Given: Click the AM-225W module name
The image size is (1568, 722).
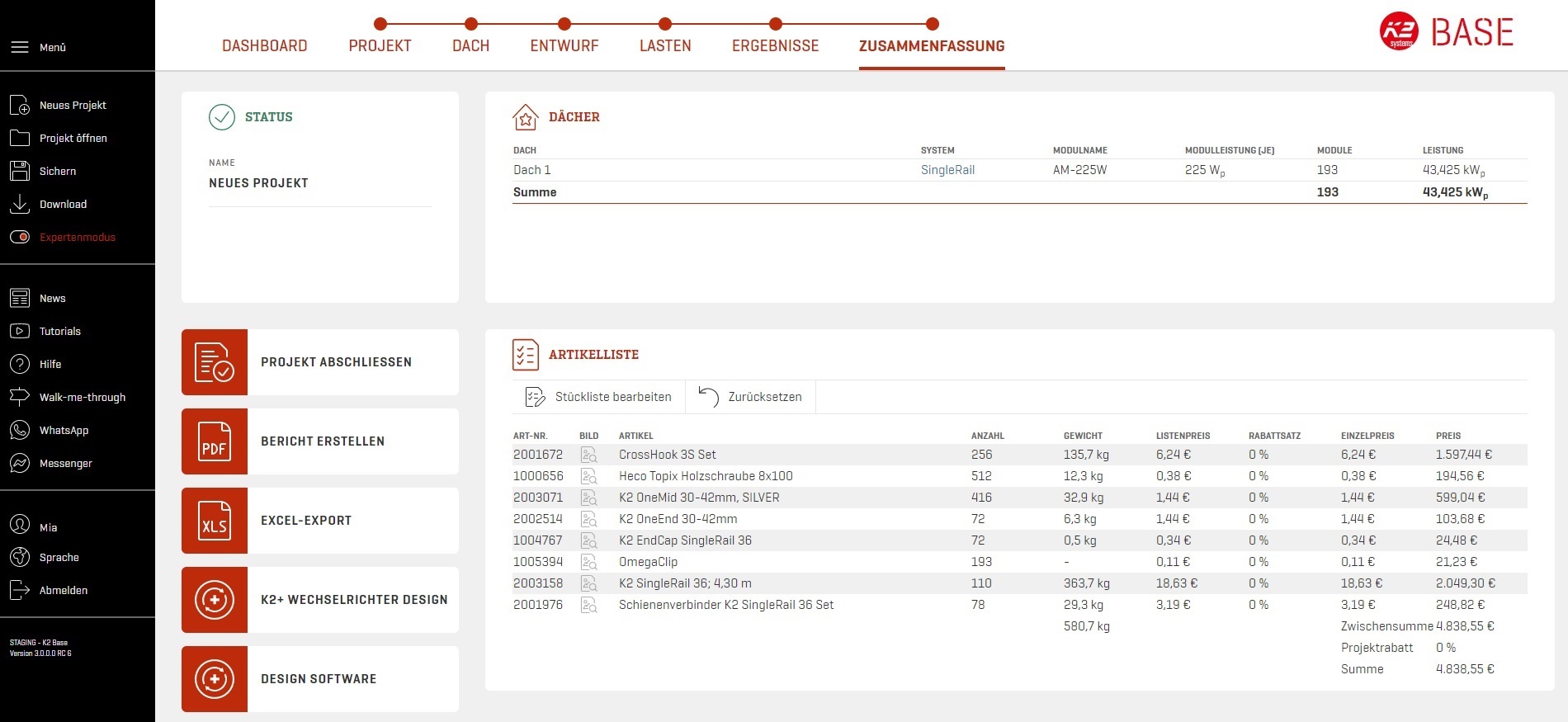Looking at the screenshot, I should (1079, 170).
